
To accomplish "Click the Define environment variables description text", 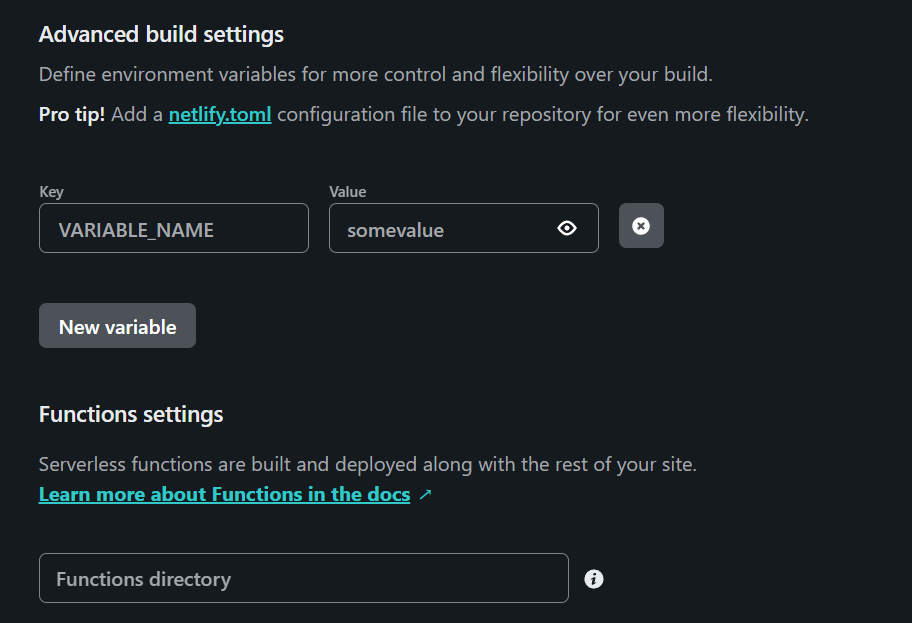I will 376,74.
